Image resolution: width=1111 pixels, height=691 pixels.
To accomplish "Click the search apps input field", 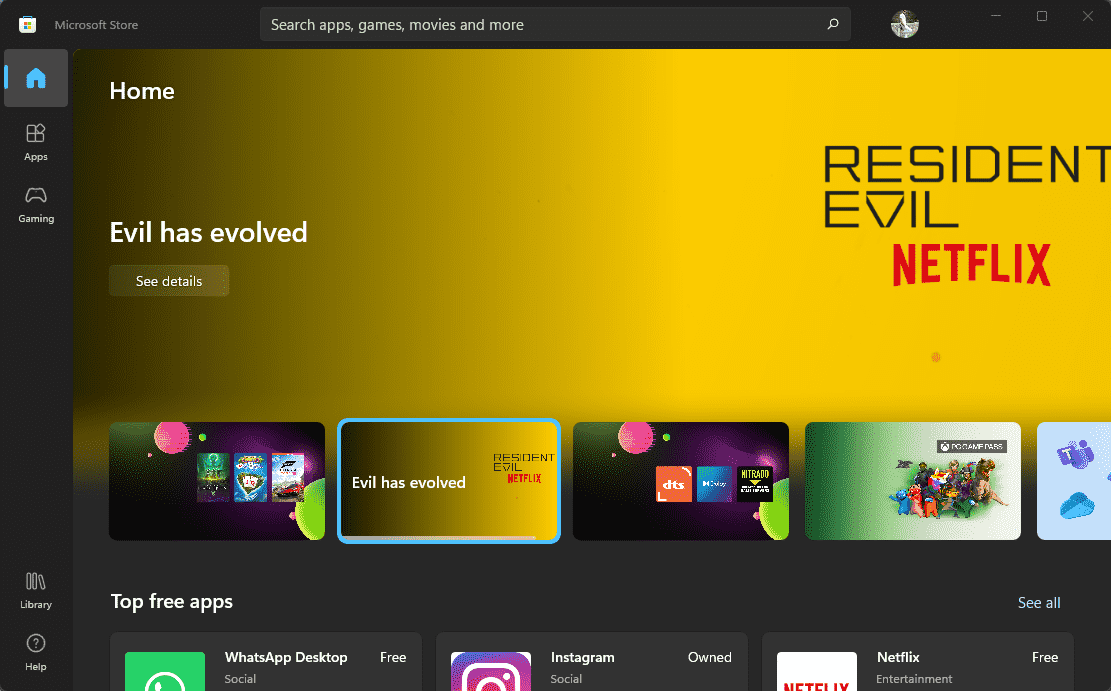I will (x=555, y=24).
